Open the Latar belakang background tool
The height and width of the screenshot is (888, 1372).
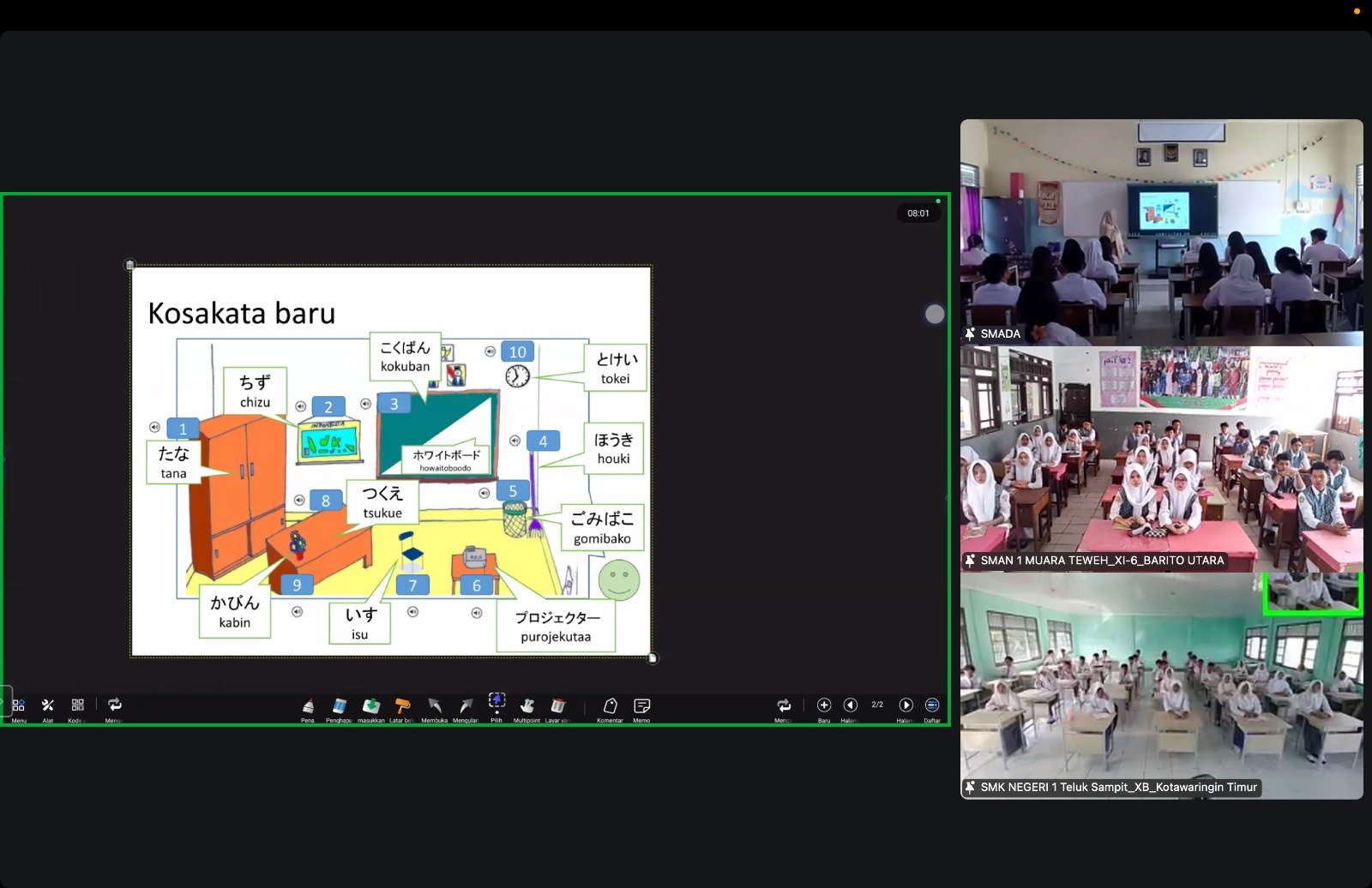(x=402, y=706)
